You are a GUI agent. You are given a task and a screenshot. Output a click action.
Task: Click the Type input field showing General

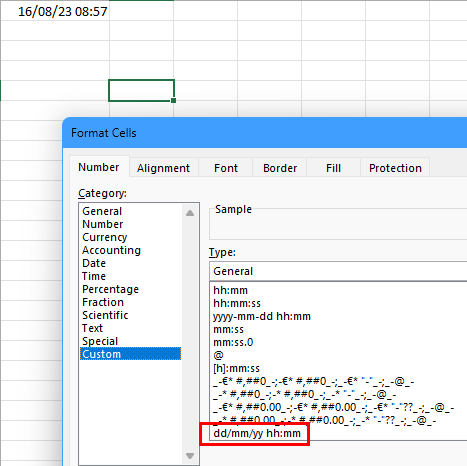coord(338,271)
